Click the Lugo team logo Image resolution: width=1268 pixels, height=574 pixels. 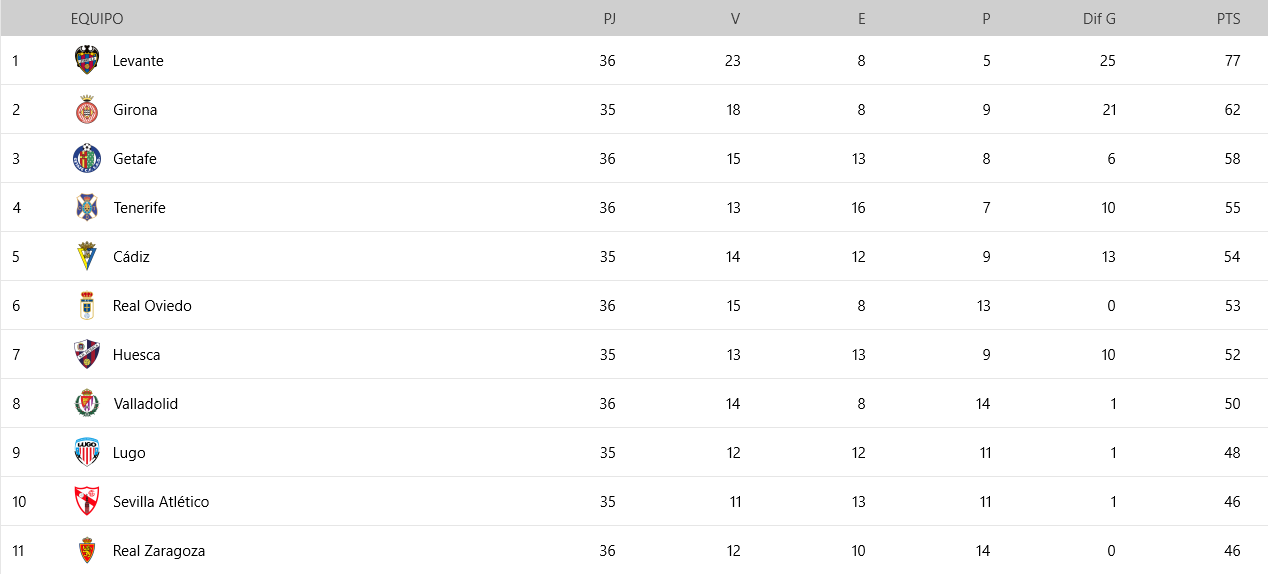pos(87,452)
